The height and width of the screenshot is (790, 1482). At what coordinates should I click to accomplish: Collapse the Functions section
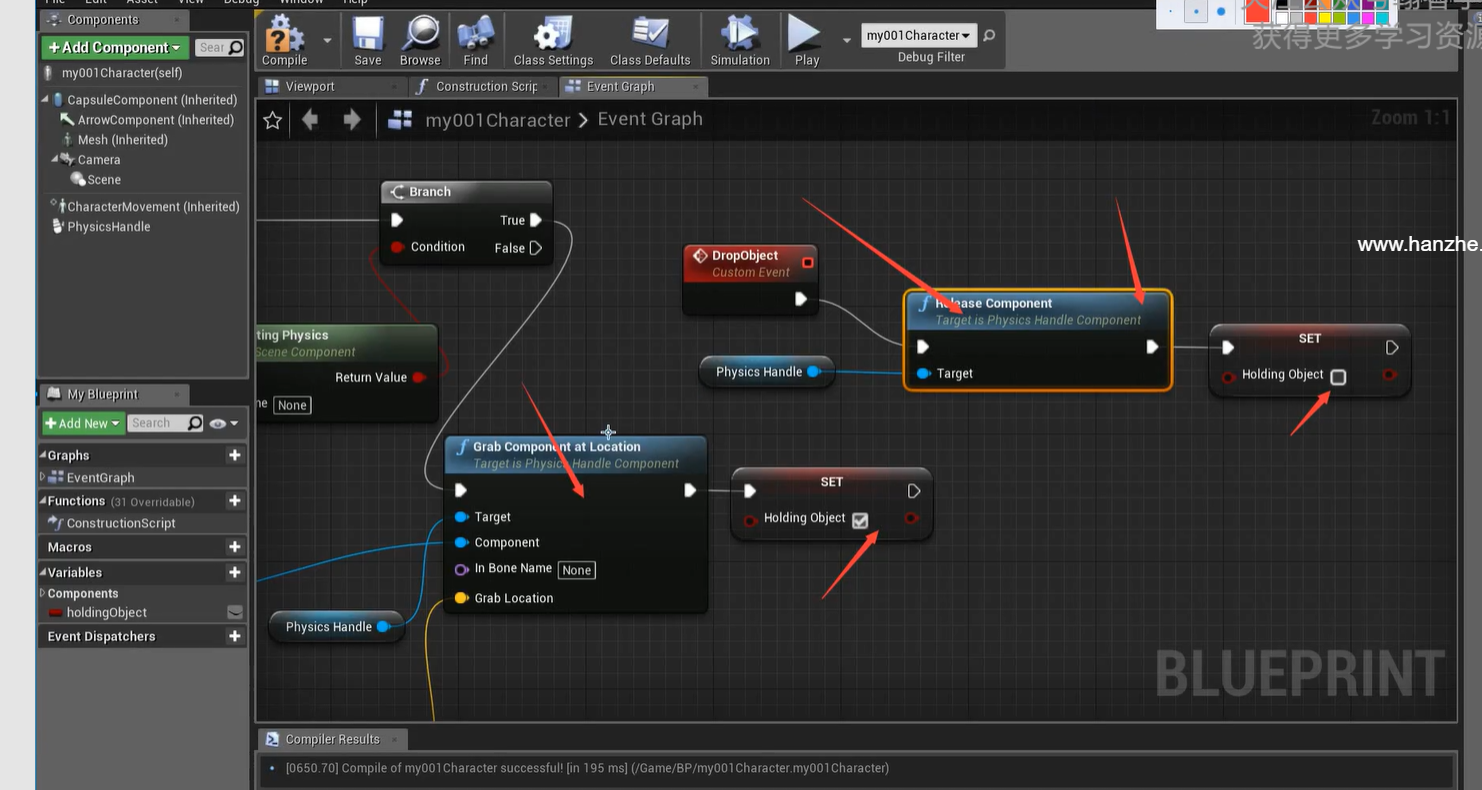point(43,500)
